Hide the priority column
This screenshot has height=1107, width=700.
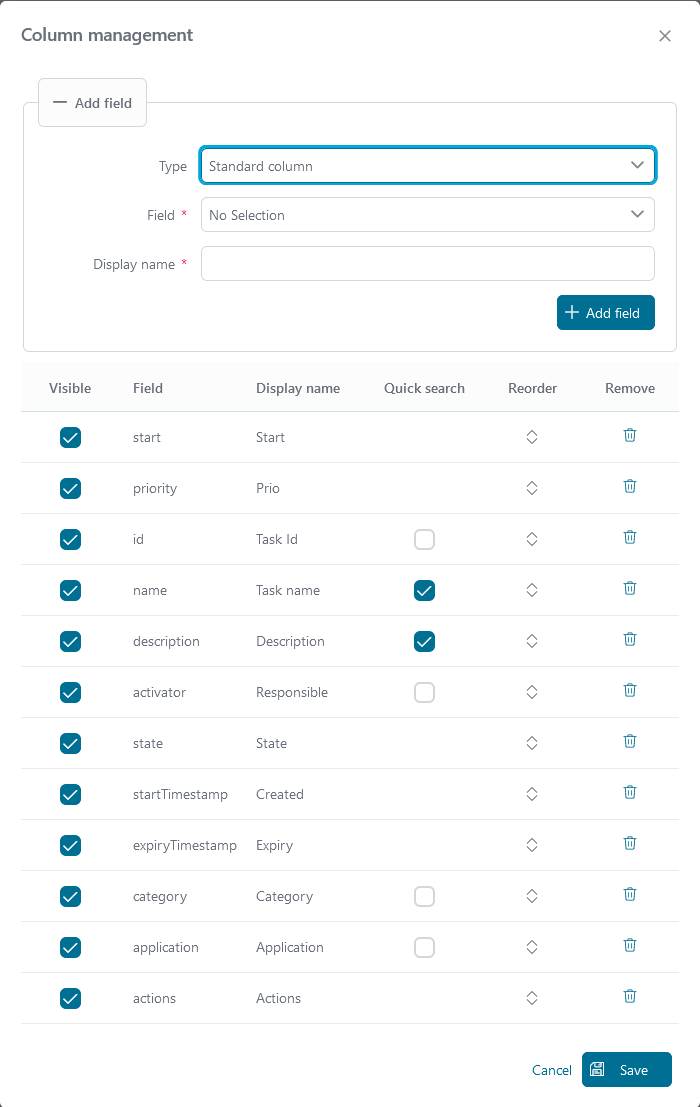click(71, 488)
